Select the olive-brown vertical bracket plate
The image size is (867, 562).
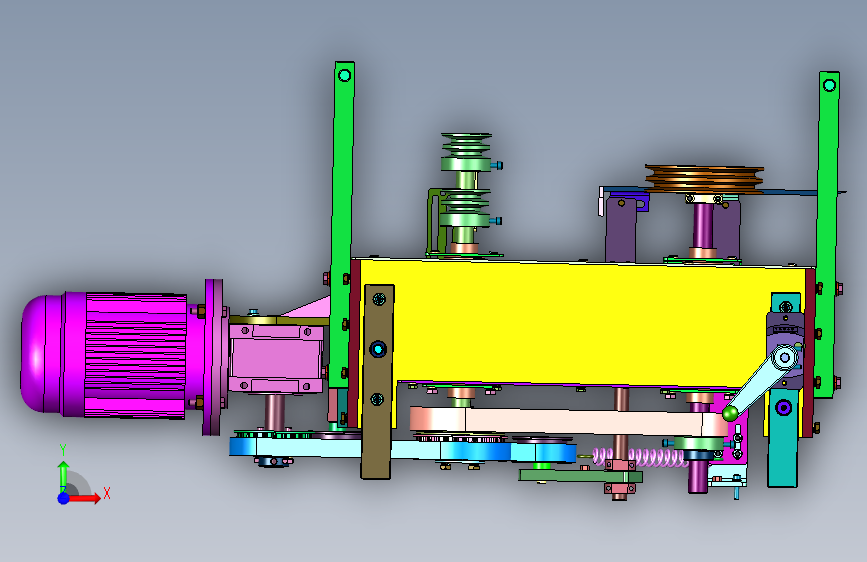tap(378, 382)
